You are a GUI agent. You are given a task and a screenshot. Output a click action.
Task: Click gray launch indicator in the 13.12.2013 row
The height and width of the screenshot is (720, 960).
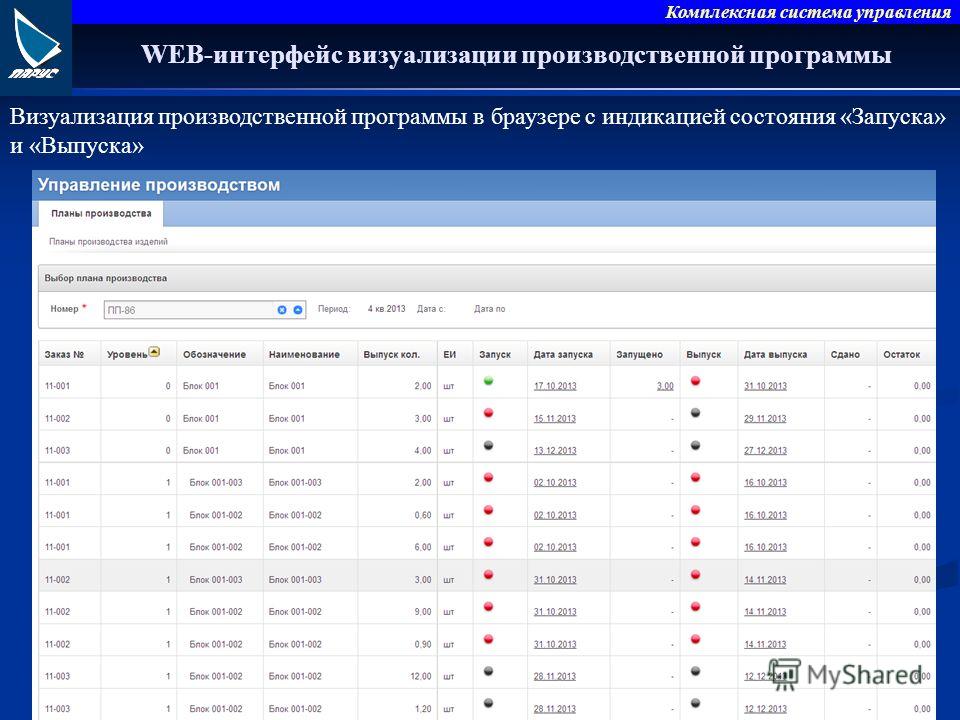[x=488, y=446]
